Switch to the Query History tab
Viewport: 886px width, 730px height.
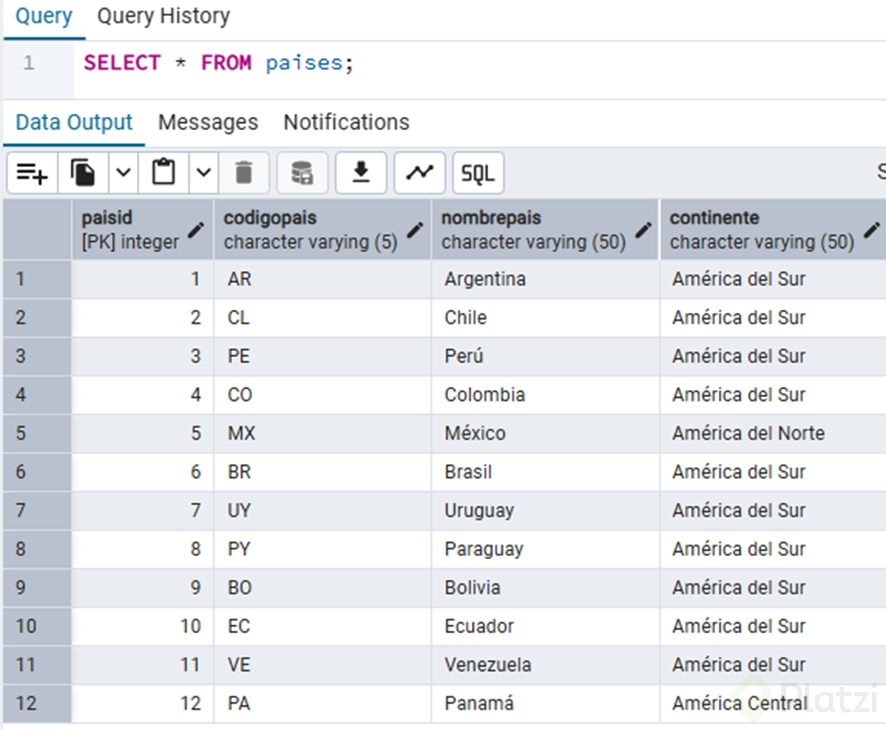[163, 16]
